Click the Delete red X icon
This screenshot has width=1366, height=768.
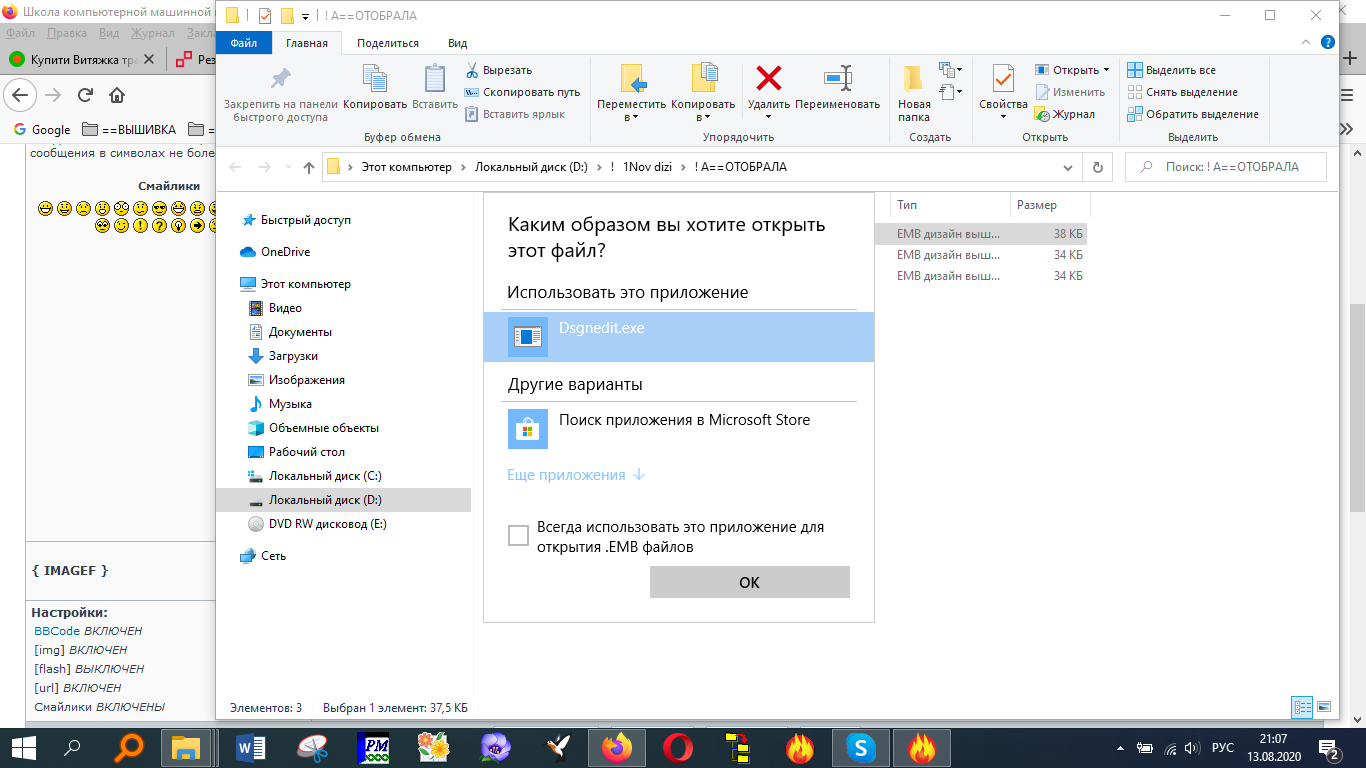[768, 79]
